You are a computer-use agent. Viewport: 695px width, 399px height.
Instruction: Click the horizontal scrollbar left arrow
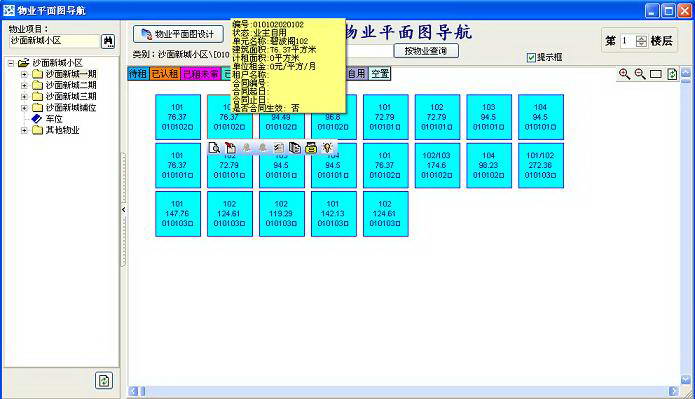click(x=133, y=391)
